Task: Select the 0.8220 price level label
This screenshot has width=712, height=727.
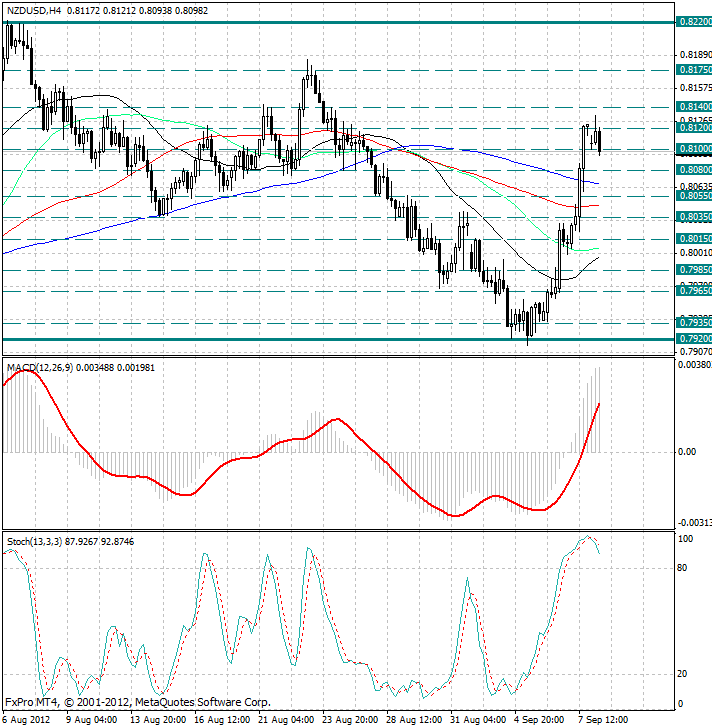Action: tap(694, 21)
